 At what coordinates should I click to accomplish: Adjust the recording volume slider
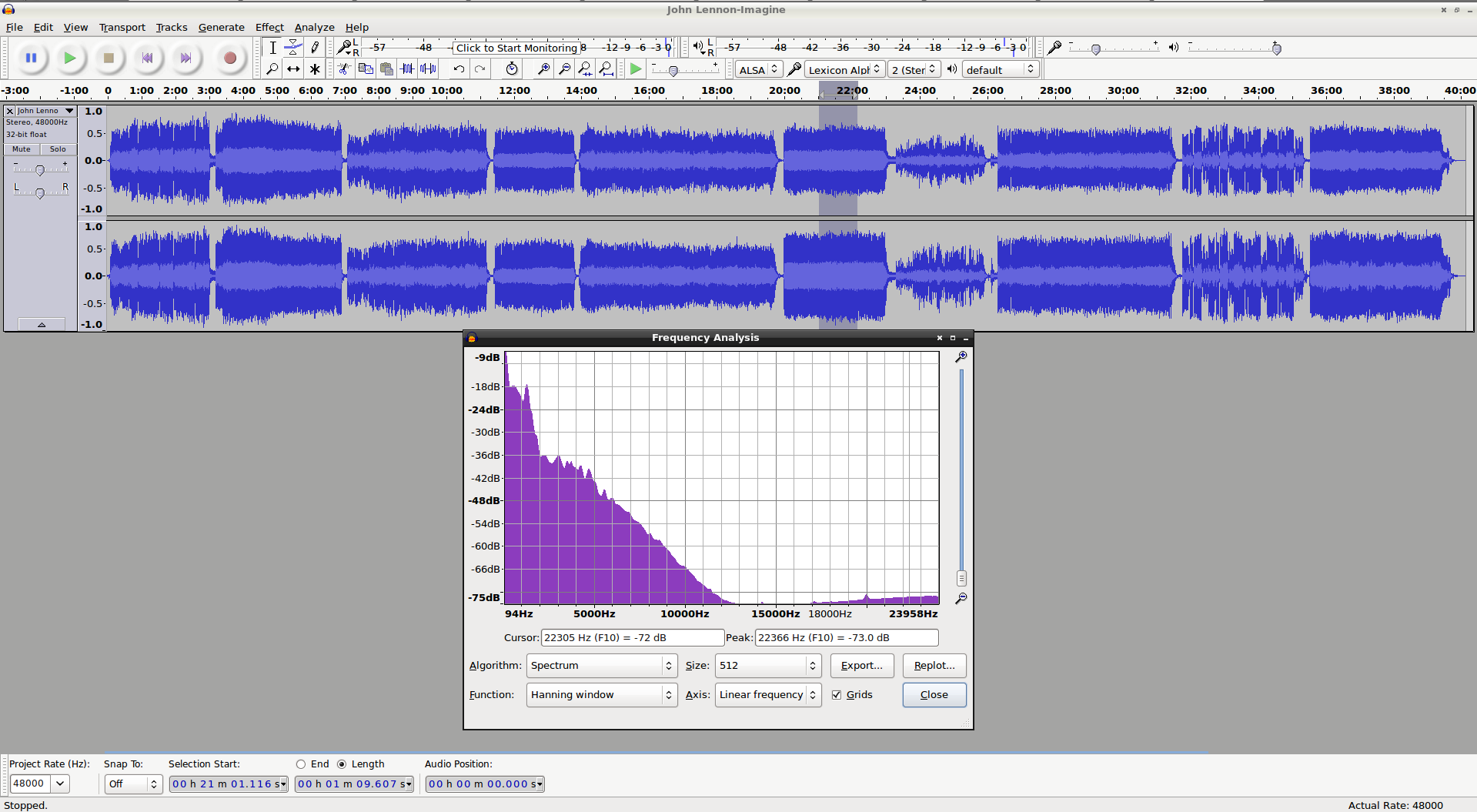pos(1096,49)
